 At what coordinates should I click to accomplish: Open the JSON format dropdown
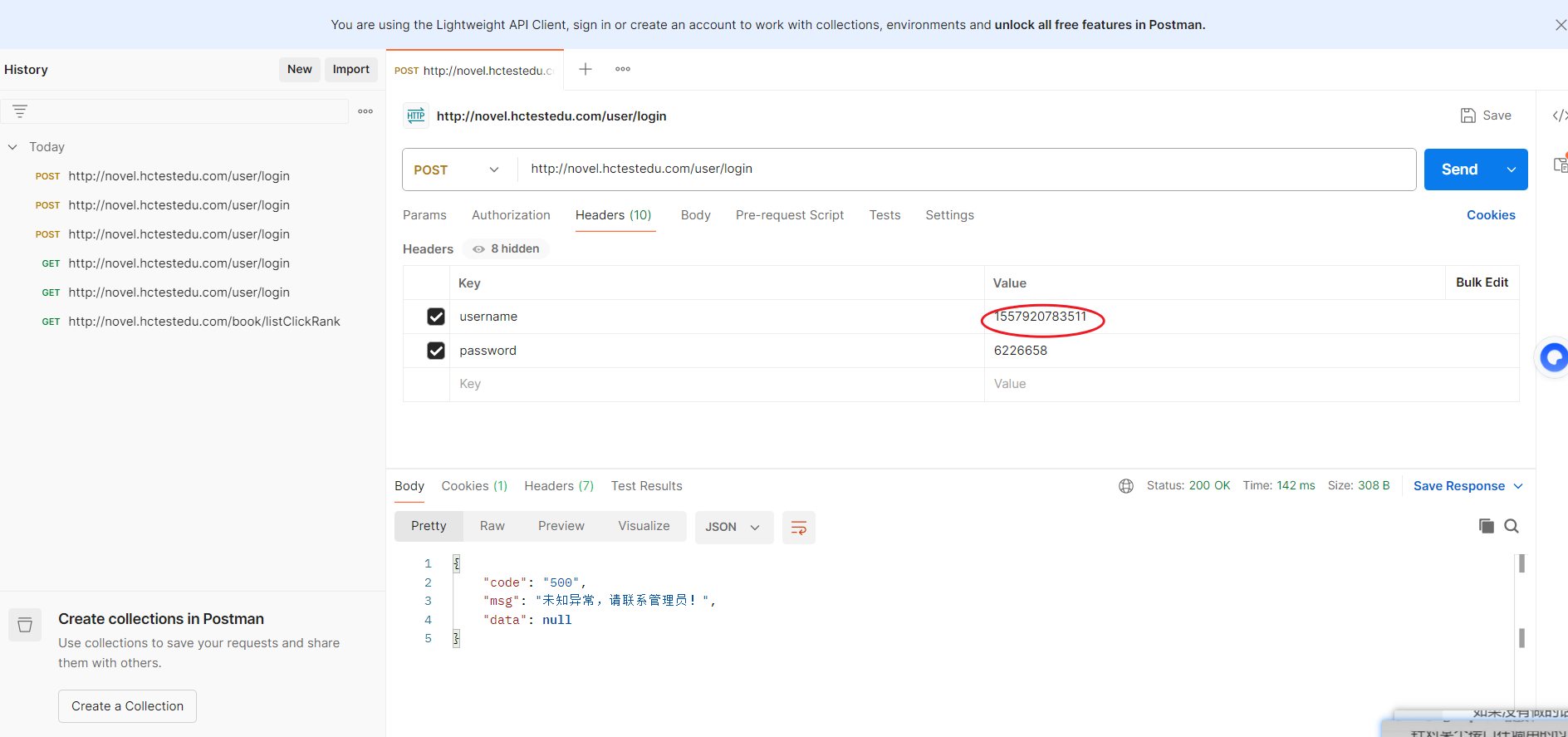pos(733,528)
